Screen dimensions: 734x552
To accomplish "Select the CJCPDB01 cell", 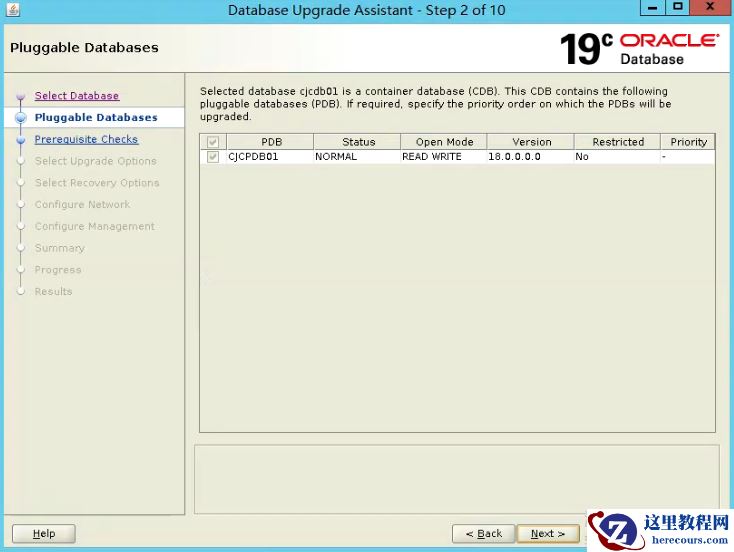I will tap(271, 156).
